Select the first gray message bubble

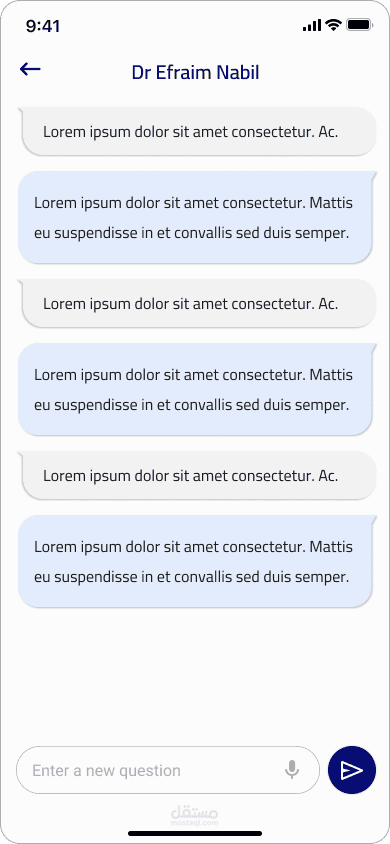pyautogui.click(x=197, y=132)
